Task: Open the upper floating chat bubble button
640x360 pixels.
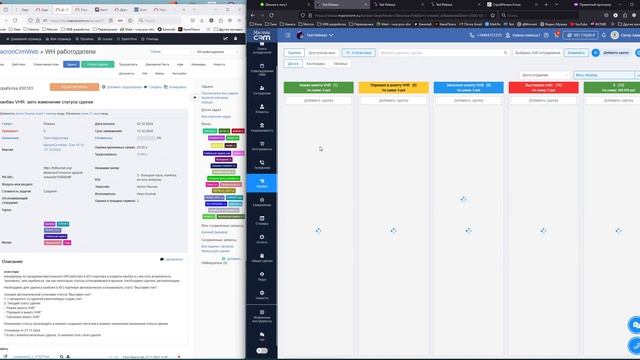Action: pyautogui.click(x=634, y=325)
